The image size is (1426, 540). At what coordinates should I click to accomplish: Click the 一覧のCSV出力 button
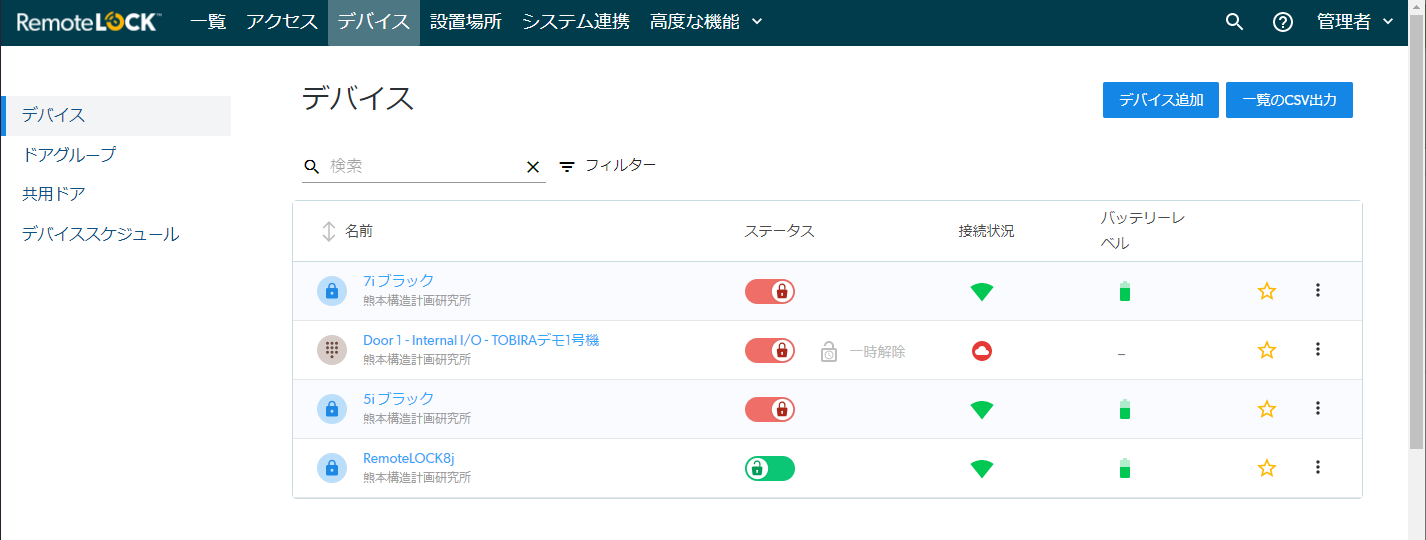[x=1289, y=100]
